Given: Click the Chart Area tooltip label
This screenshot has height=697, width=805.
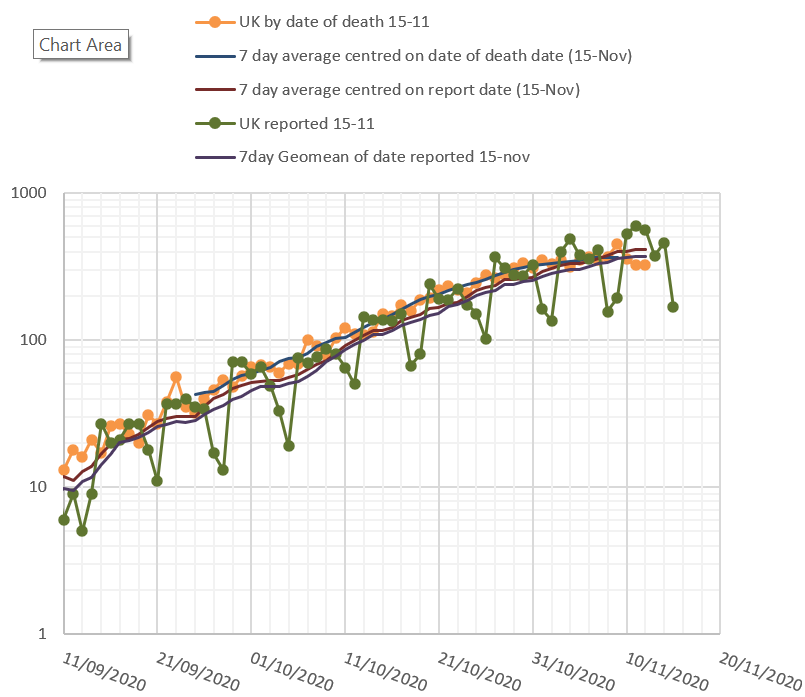Looking at the screenshot, I should point(80,45).
